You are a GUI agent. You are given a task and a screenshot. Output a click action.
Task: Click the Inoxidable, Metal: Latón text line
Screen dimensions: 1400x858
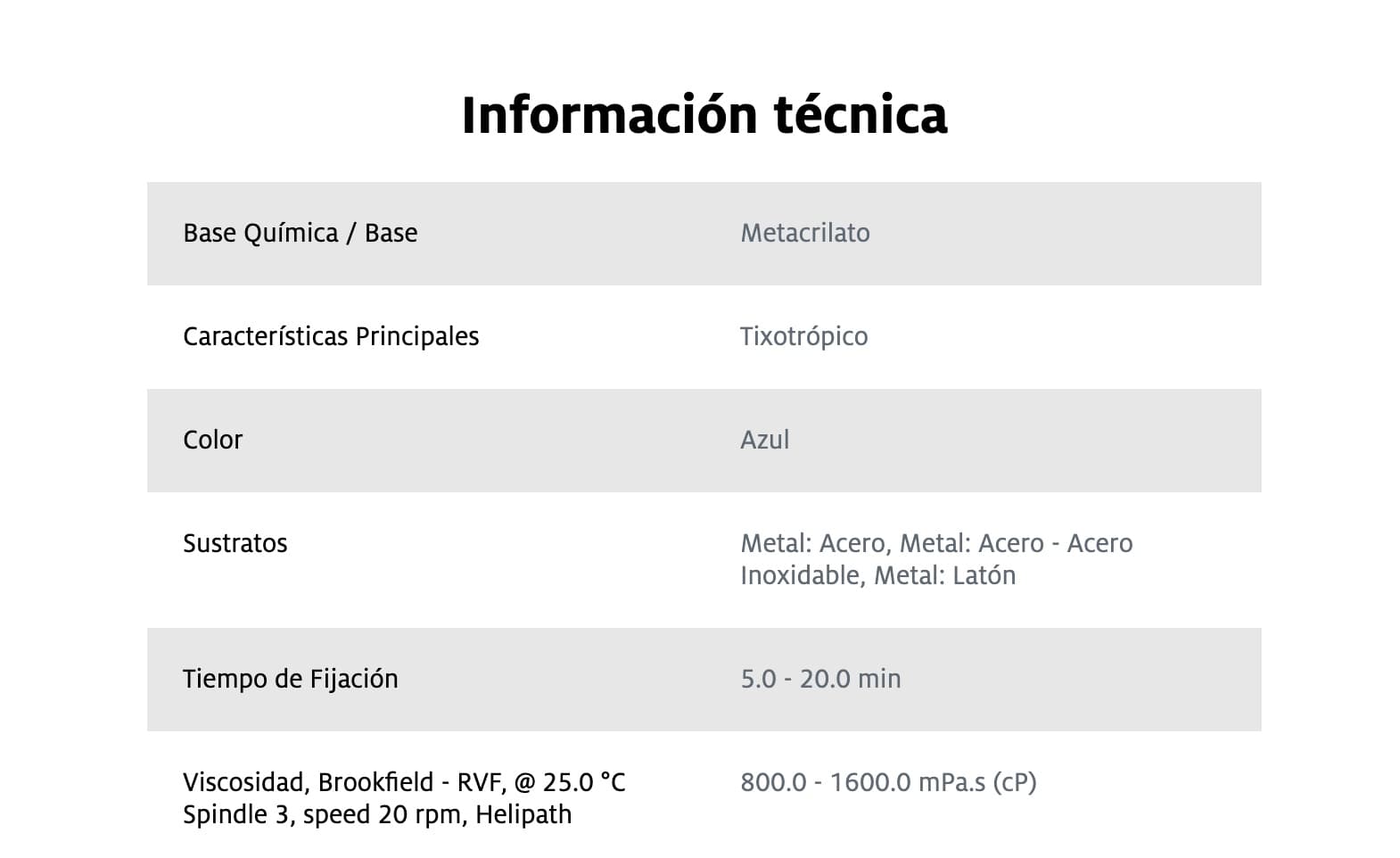click(x=878, y=575)
